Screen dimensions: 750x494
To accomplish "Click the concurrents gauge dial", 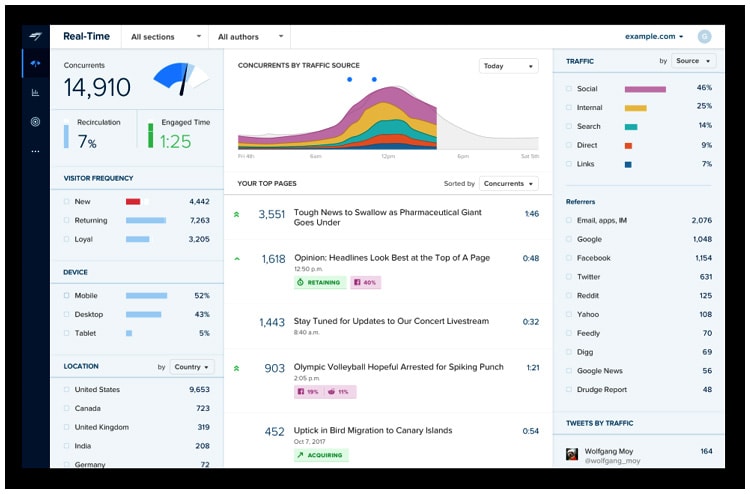I will click(181, 78).
